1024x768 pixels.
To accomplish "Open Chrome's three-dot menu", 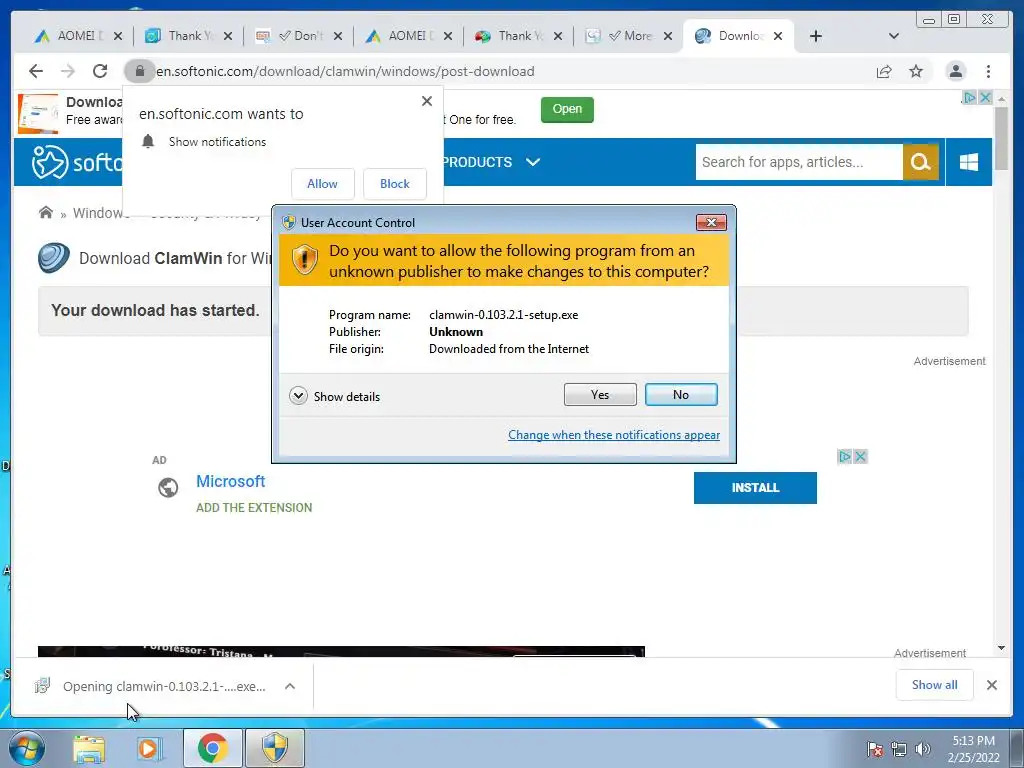I will [988, 71].
